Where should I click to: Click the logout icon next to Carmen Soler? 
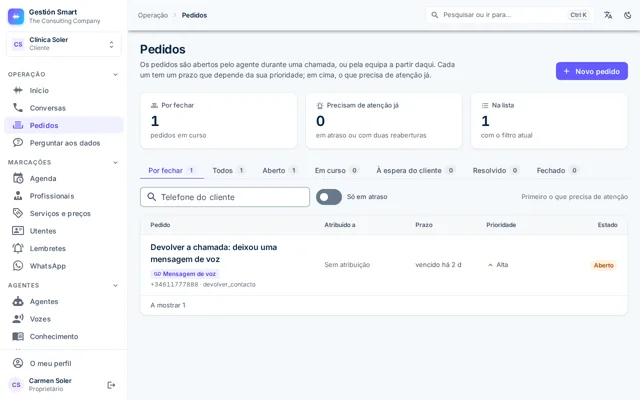[x=111, y=385]
